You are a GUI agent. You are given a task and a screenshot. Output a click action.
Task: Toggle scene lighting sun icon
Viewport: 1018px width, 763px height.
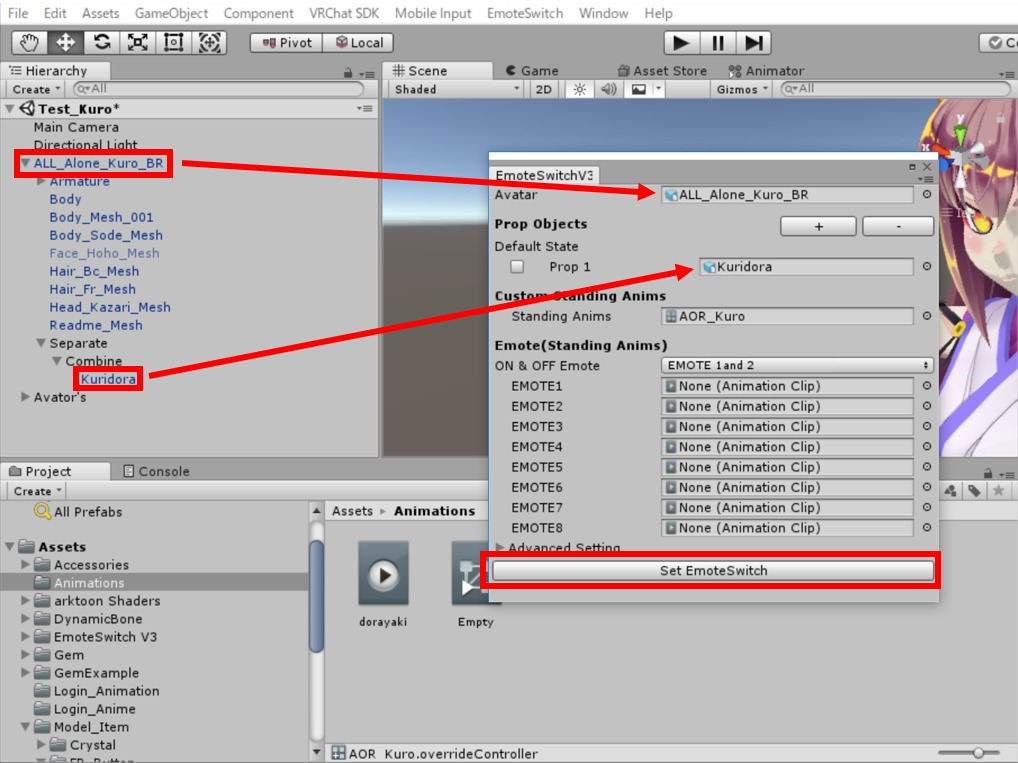578,89
